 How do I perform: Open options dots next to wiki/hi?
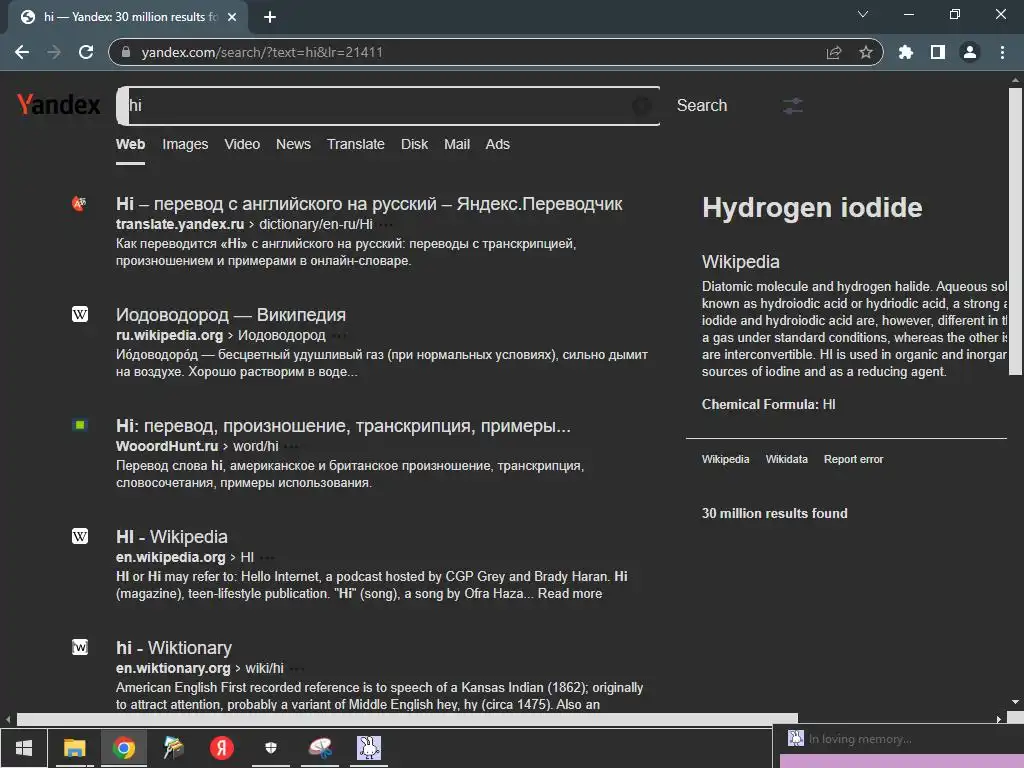(296, 669)
